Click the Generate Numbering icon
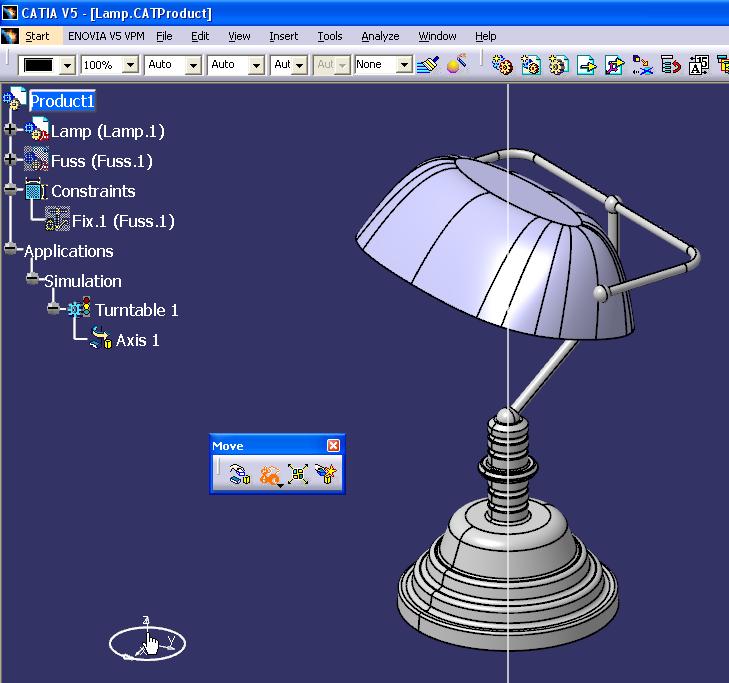The width and height of the screenshot is (729, 683). [x=698, y=65]
